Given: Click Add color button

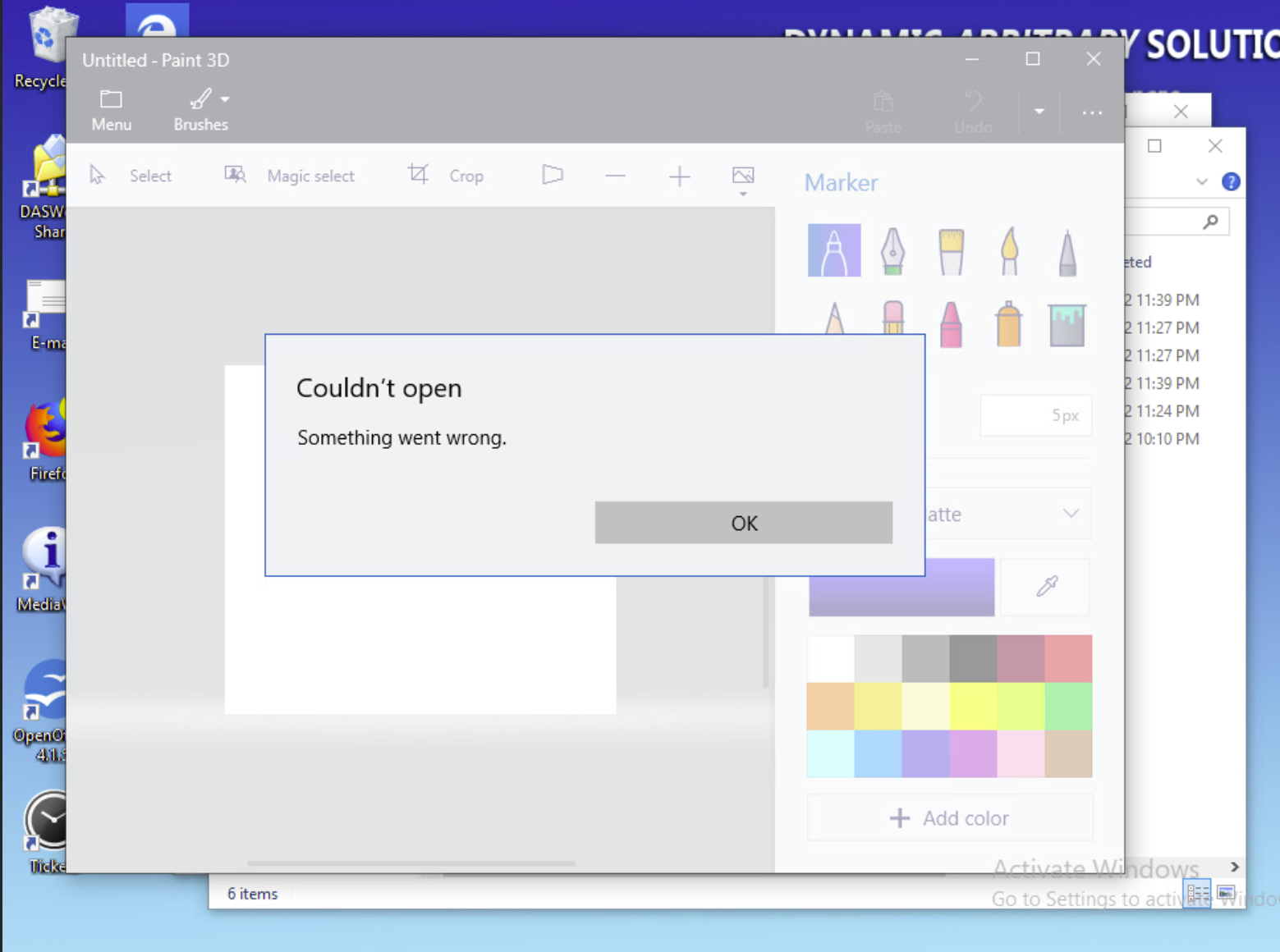Looking at the screenshot, I should pos(950,817).
